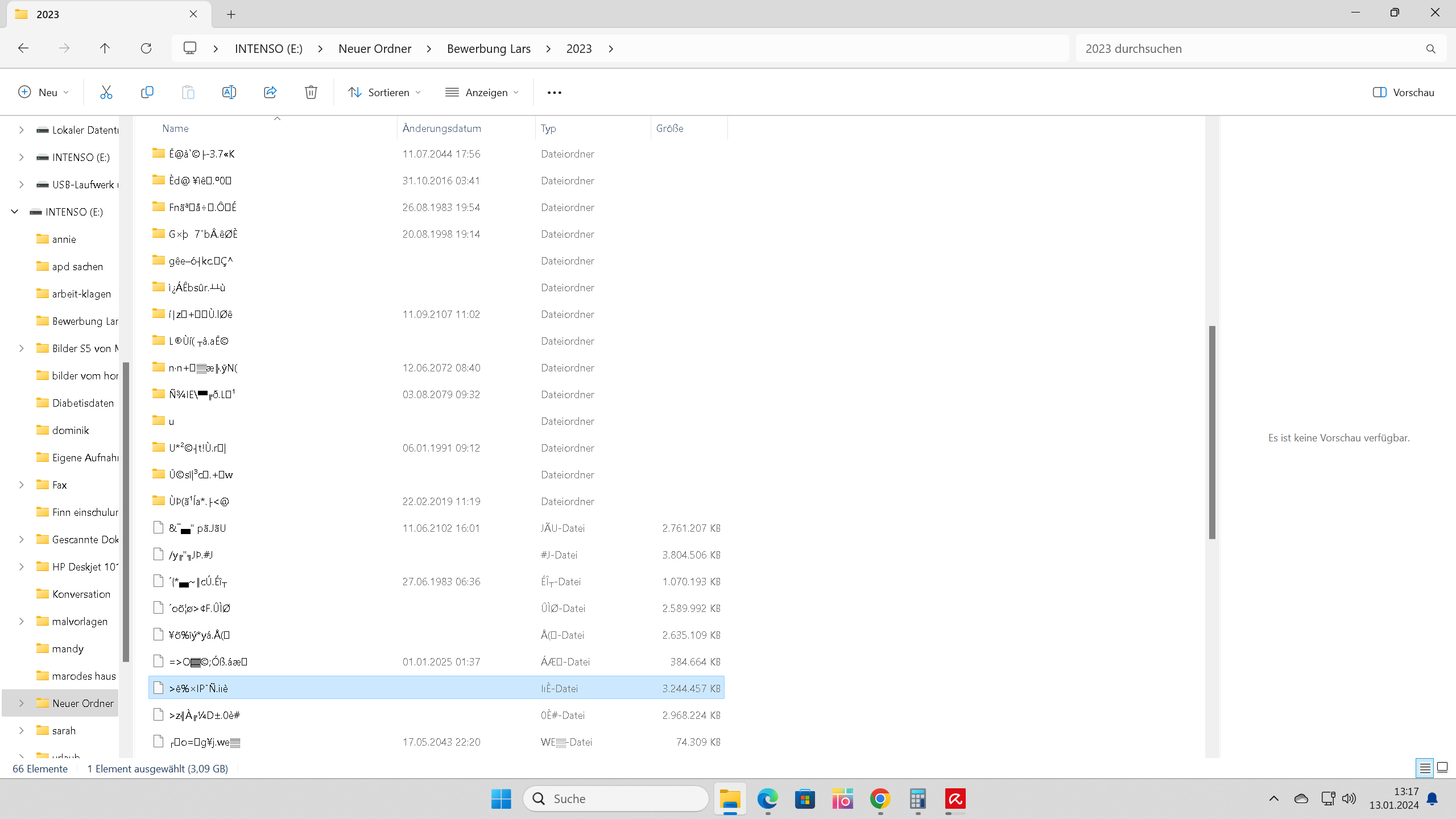Open the Sortieren dropdown
1456x819 pixels.
(x=384, y=92)
